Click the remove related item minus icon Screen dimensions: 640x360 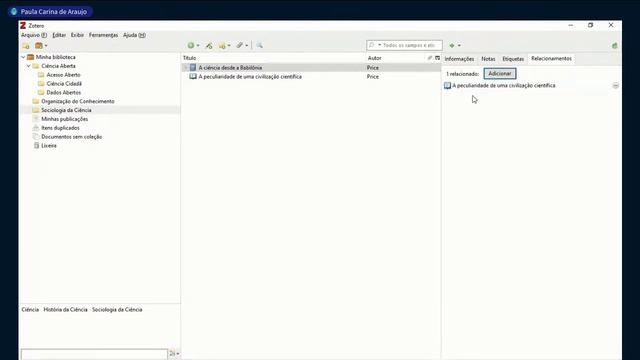point(616,85)
